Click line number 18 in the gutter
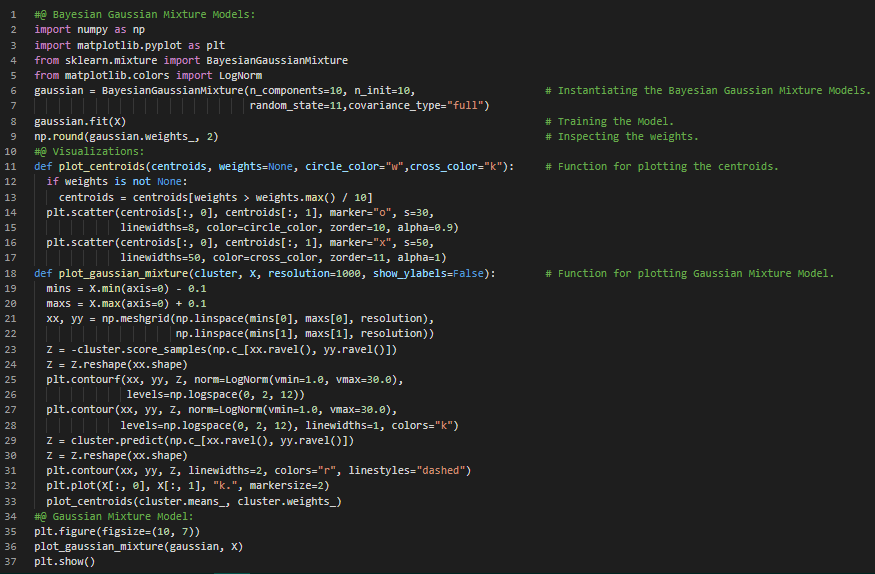The height and width of the screenshot is (574, 875). coord(11,273)
